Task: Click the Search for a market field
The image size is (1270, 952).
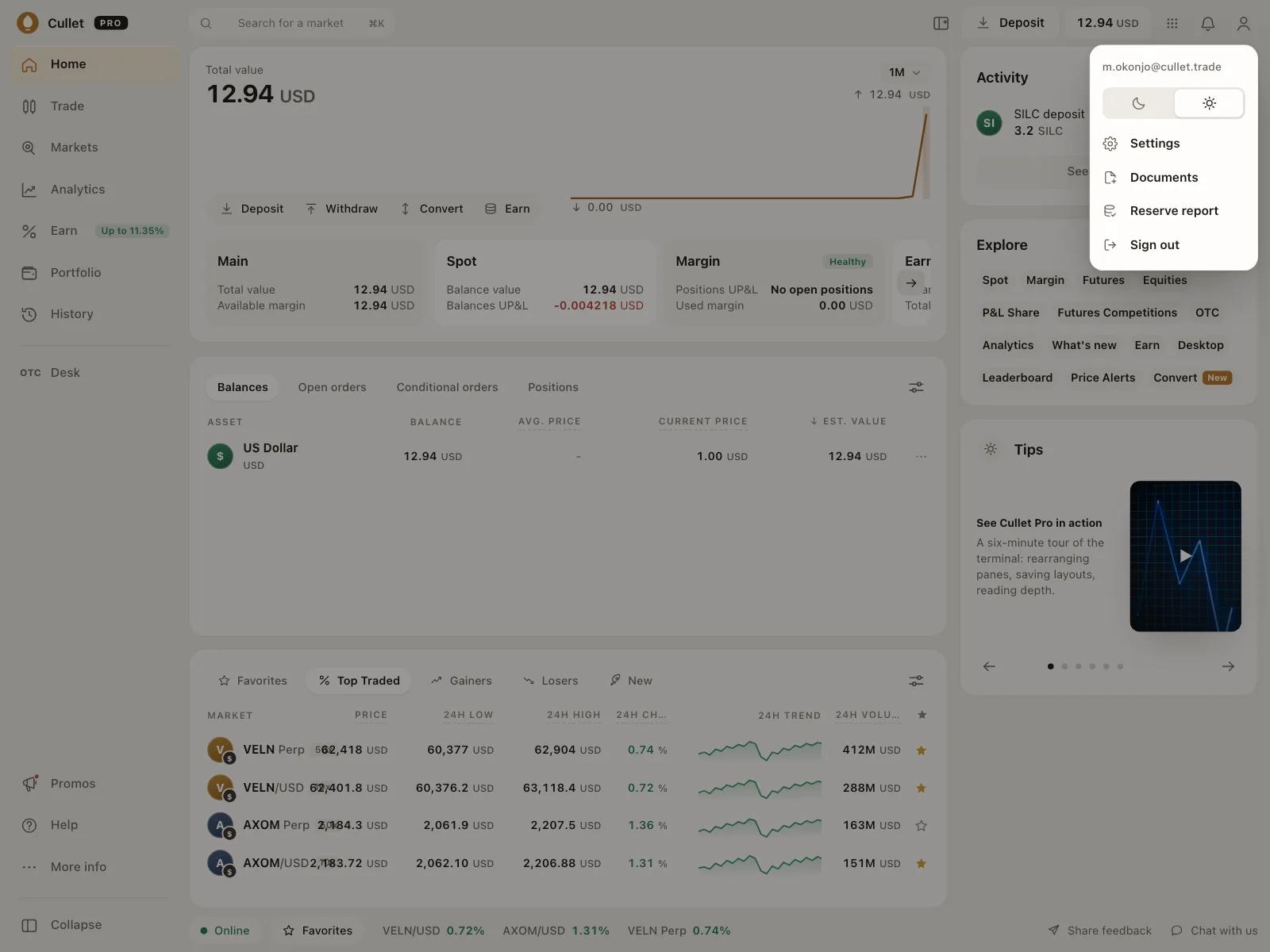Action: pos(292,23)
